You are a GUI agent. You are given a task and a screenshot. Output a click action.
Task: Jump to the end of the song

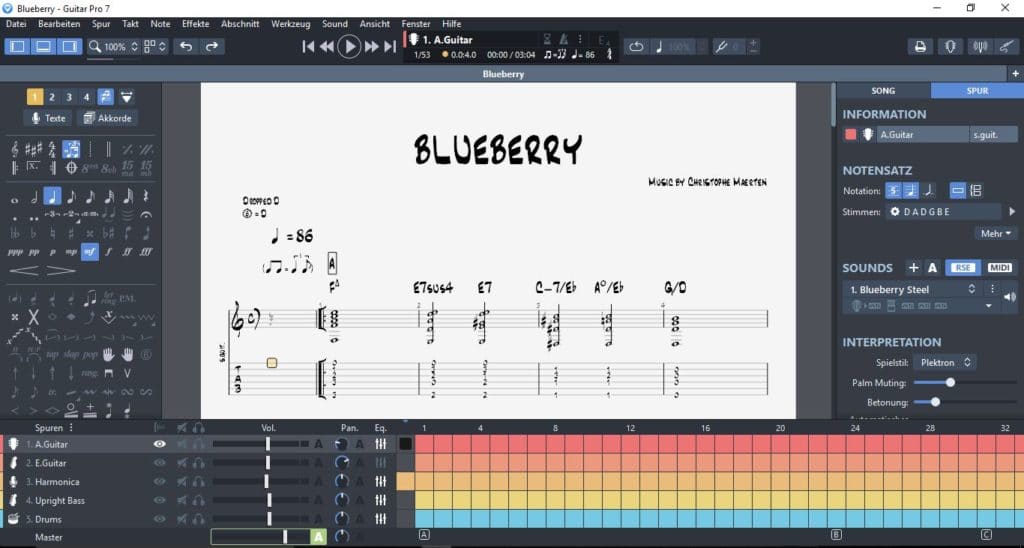coord(390,46)
